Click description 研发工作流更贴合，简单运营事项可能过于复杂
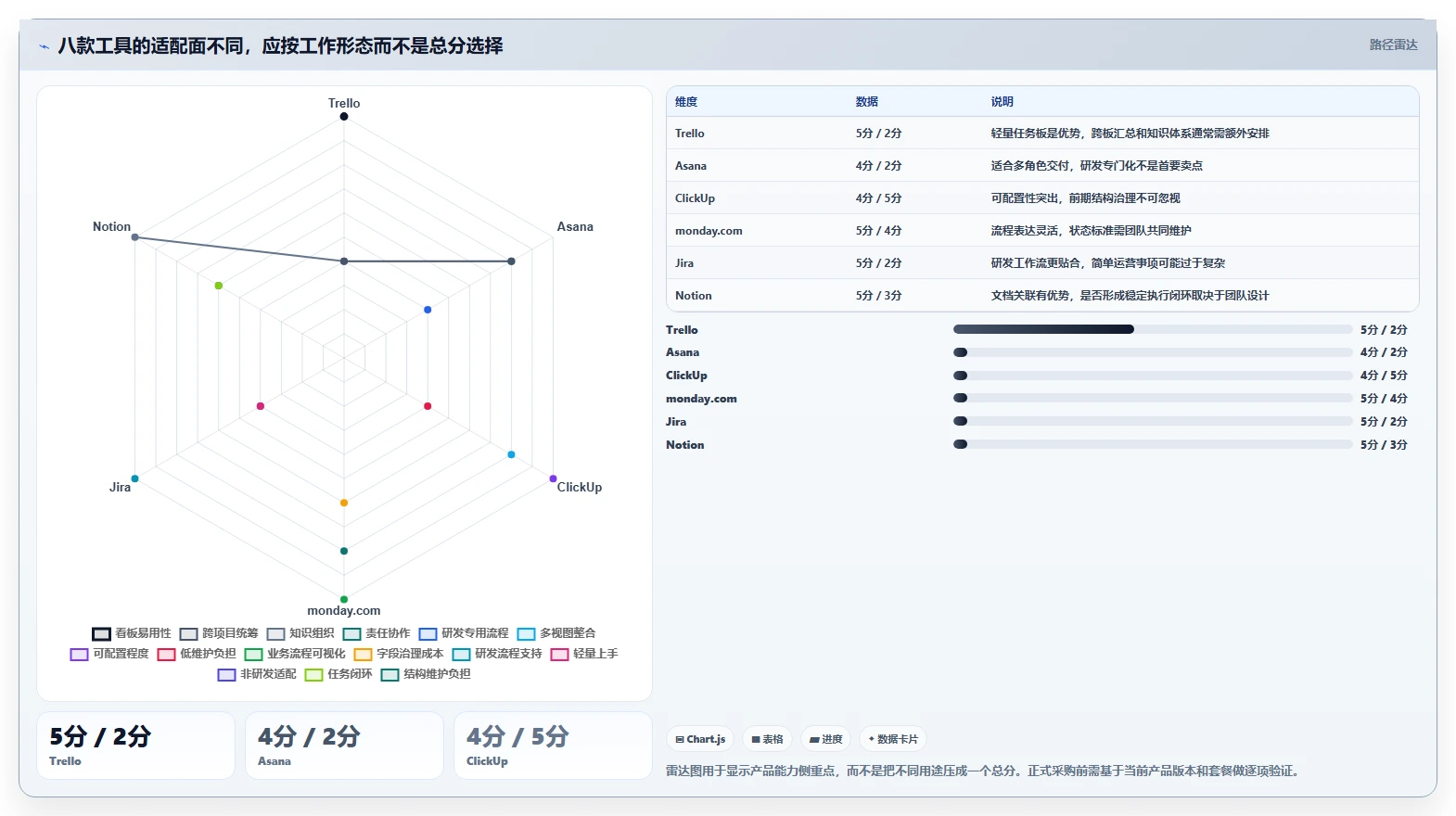 point(1107,263)
